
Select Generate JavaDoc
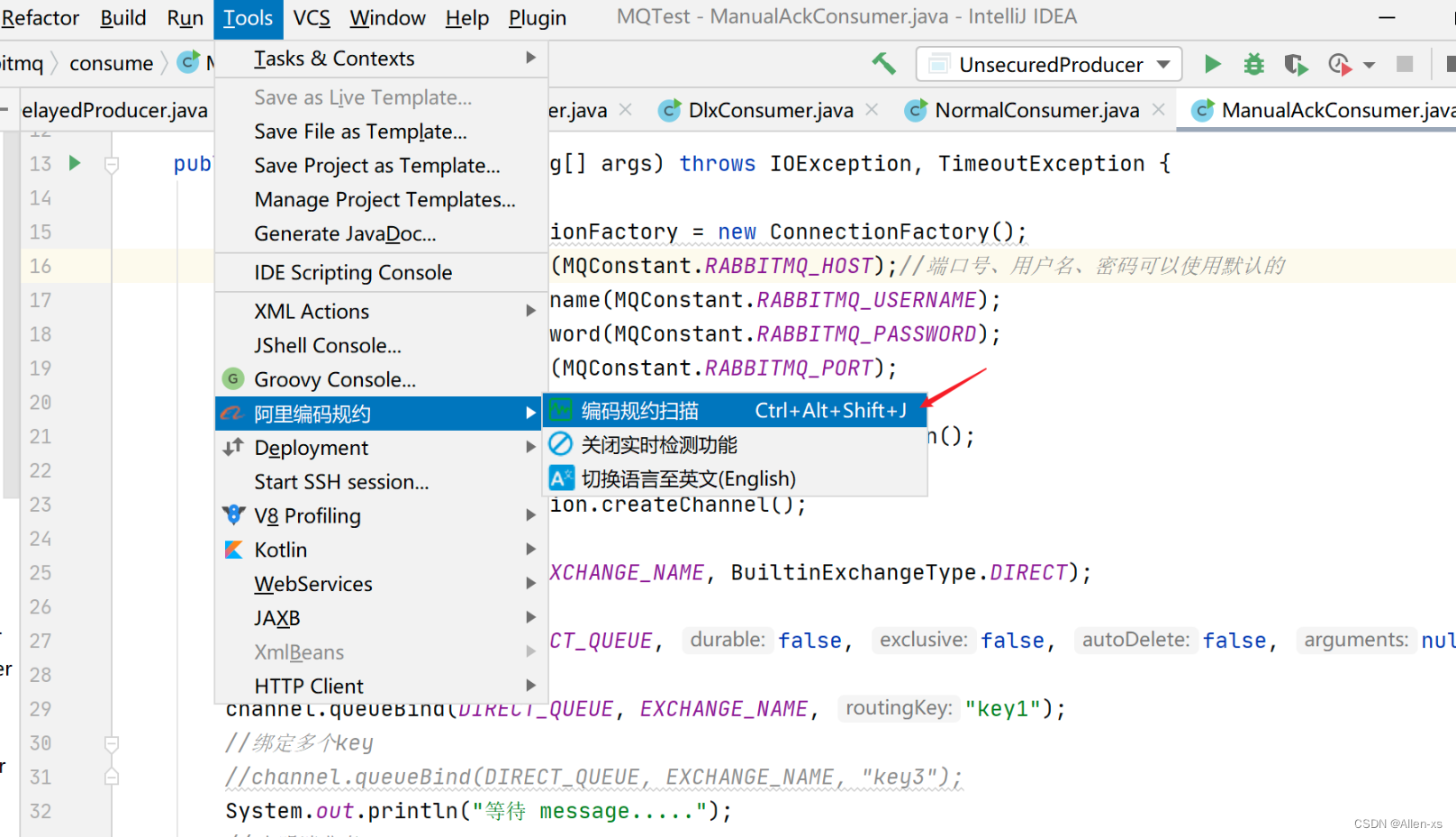pyautogui.click(x=381, y=234)
